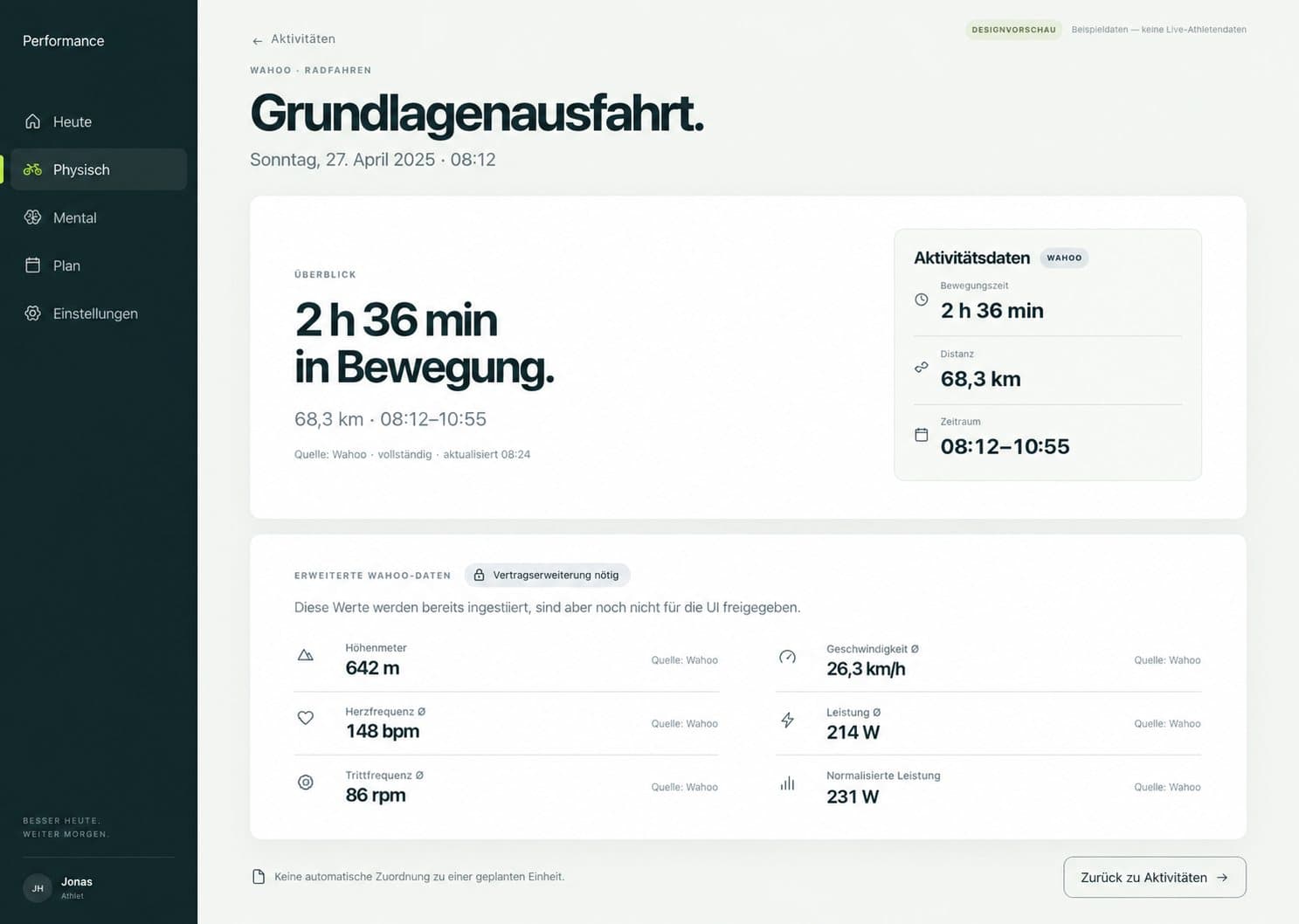The height and width of the screenshot is (924, 1299).
Task: Open Einstellungen from the sidebar
Action: click(99, 314)
